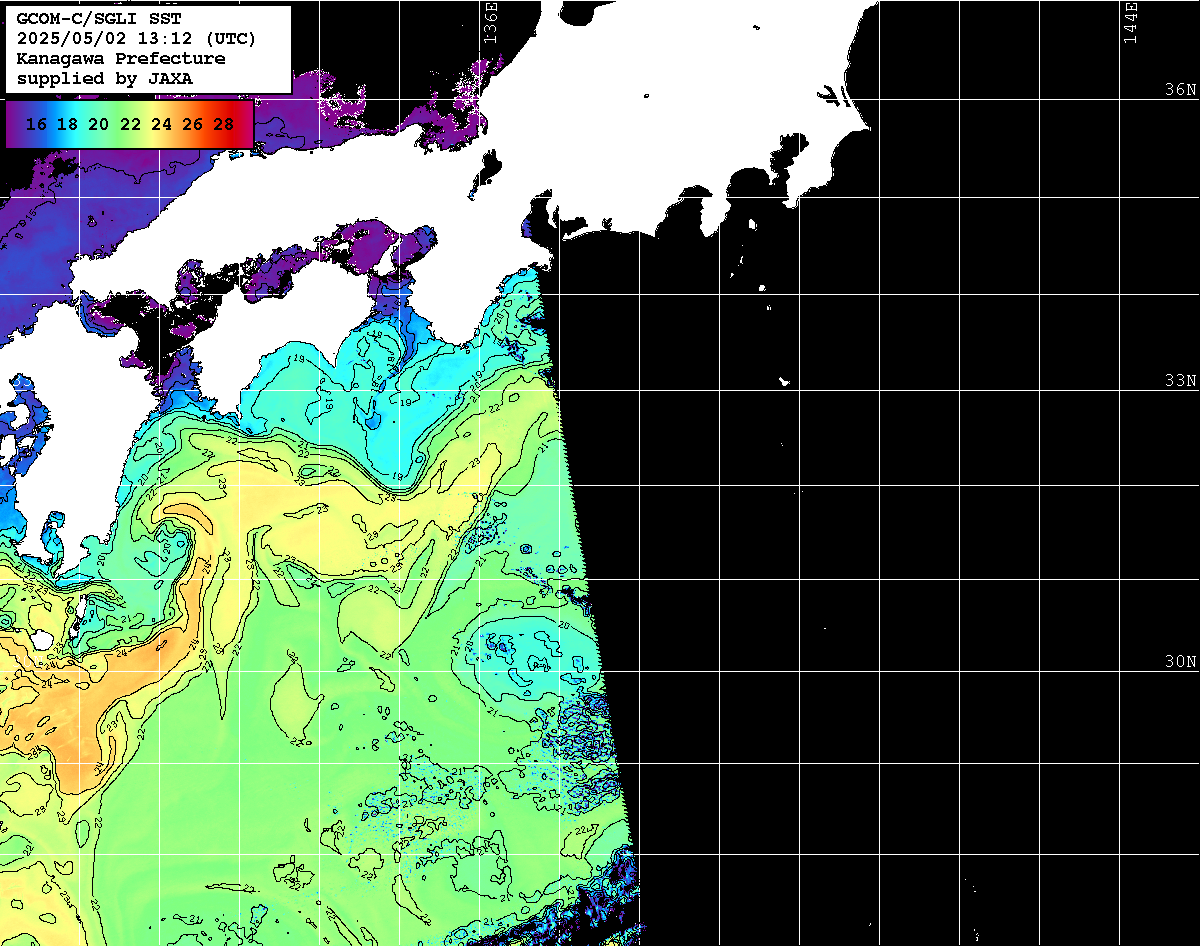Click the "Kanagawa Prefecture" label
The width and height of the screenshot is (1200, 946).
[121, 58]
